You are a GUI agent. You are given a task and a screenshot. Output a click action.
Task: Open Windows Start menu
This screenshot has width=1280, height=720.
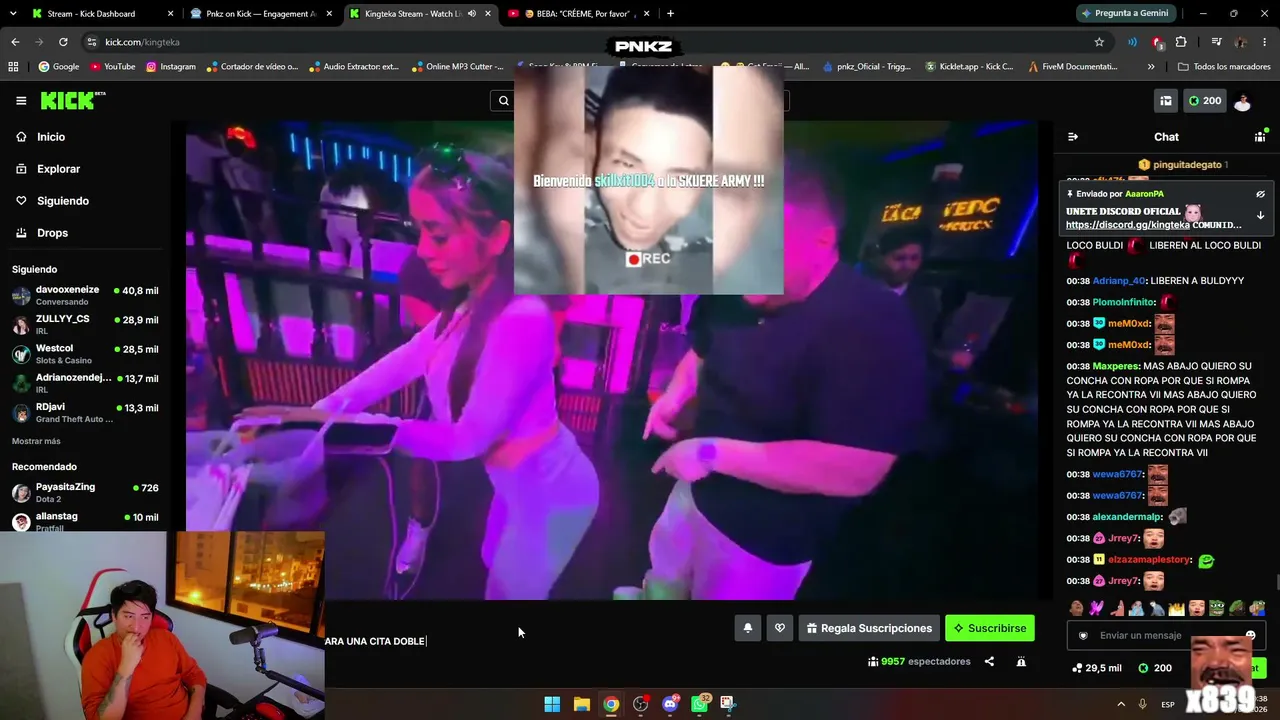(x=552, y=704)
